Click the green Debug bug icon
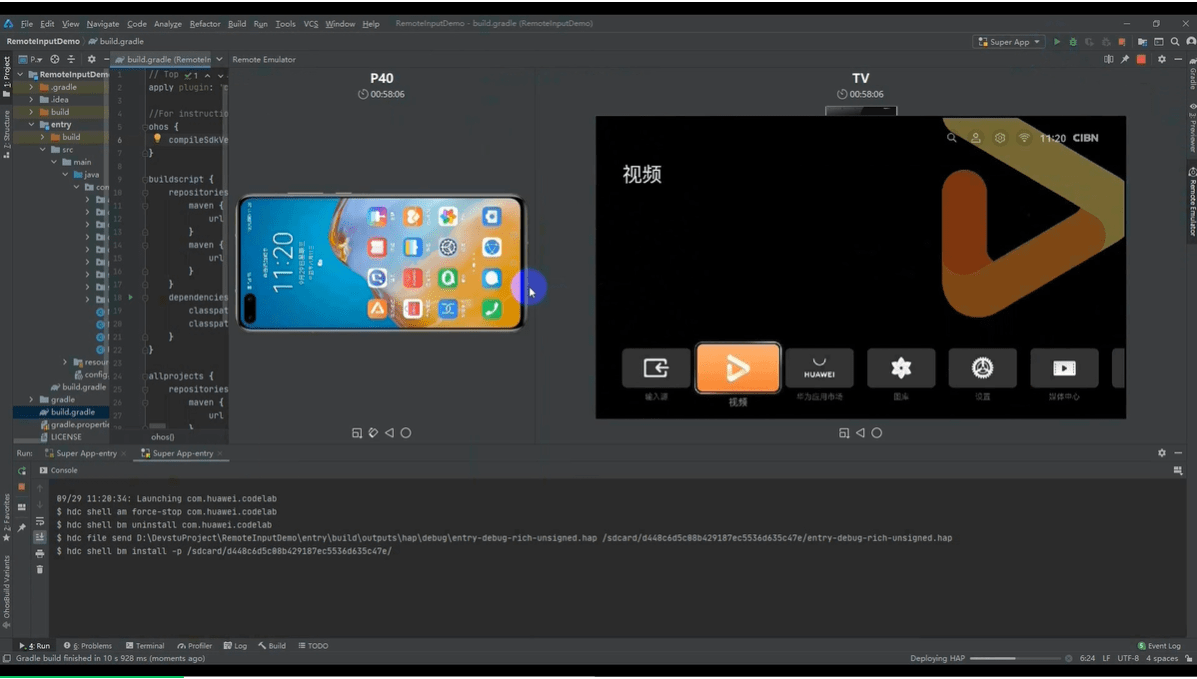Screen dimensions: 1197x679 pyautogui.click(x=1073, y=42)
